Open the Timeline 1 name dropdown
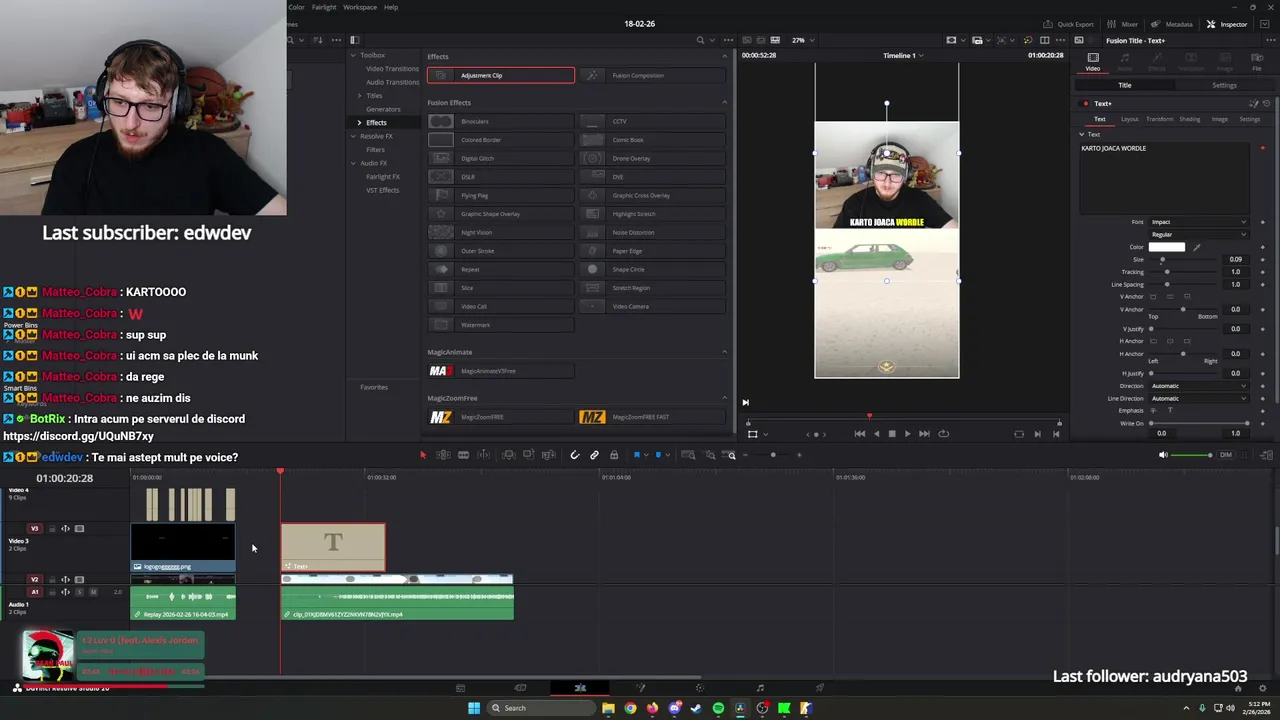 (x=903, y=55)
